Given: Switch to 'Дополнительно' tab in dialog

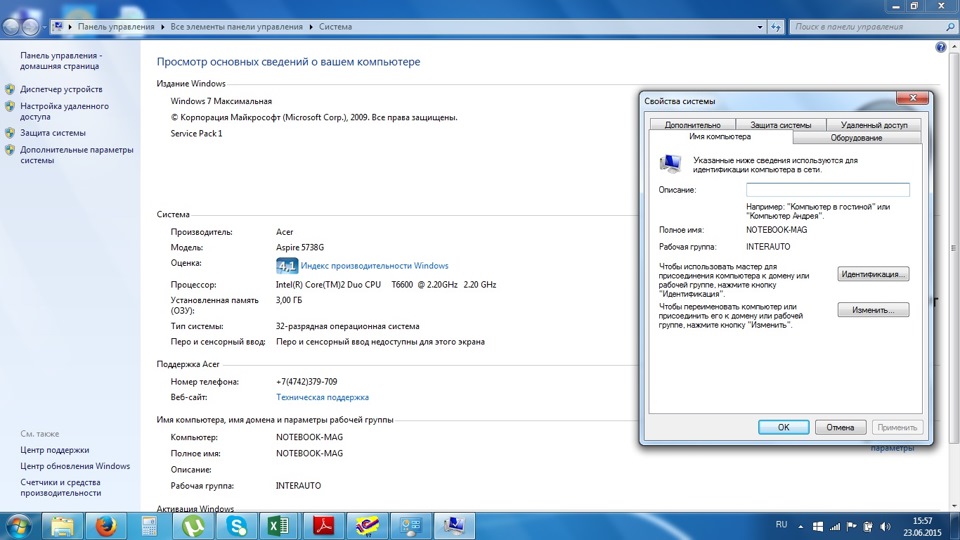Looking at the screenshot, I should tap(692, 124).
